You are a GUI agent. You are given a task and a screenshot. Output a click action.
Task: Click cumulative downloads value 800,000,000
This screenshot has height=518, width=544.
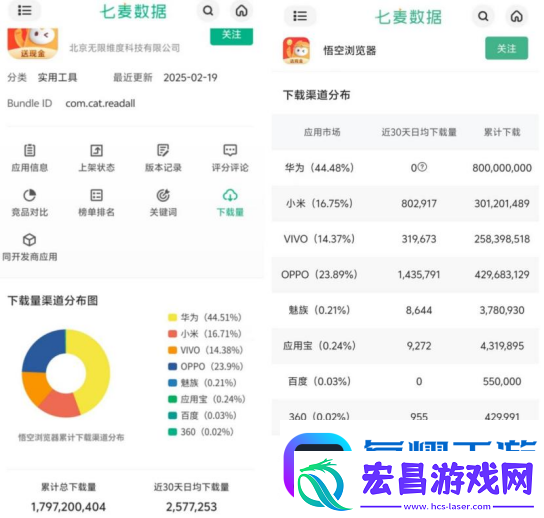(x=502, y=168)
